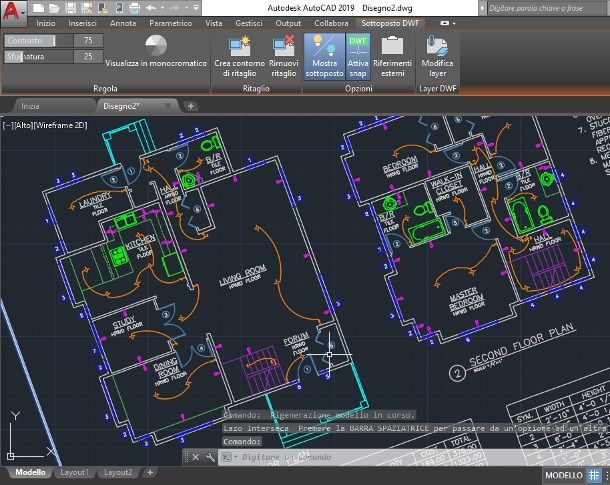Viewport: 610px width, 485px height.
Task: Toggle Attiva snap for DWF
Action: (x=358, y=56)
